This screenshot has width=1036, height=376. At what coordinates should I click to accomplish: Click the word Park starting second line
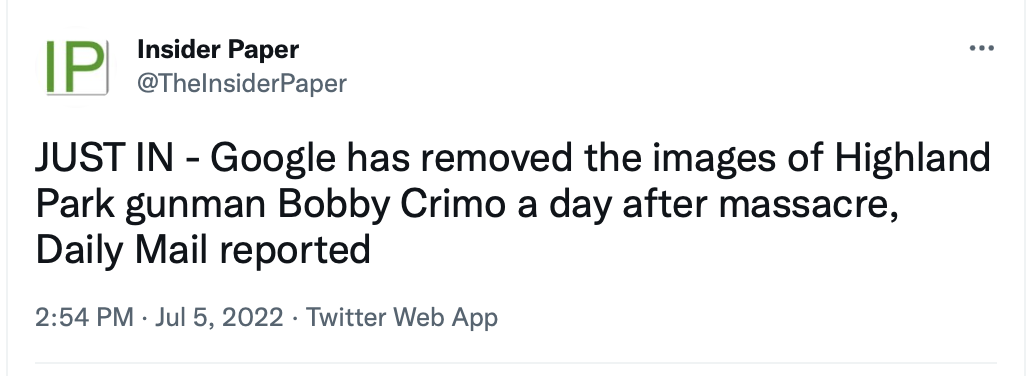[x=75, y=206]
